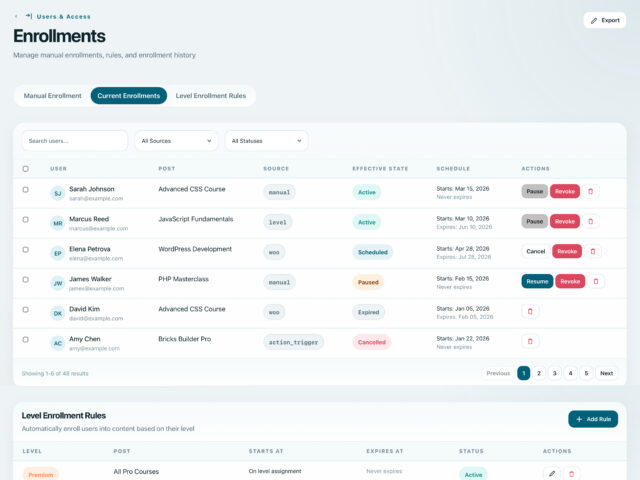The width and height of the screenshot is (640, 480).
Task: Click the EP avatar for Elena Petrova
Action: pos(58,253)
